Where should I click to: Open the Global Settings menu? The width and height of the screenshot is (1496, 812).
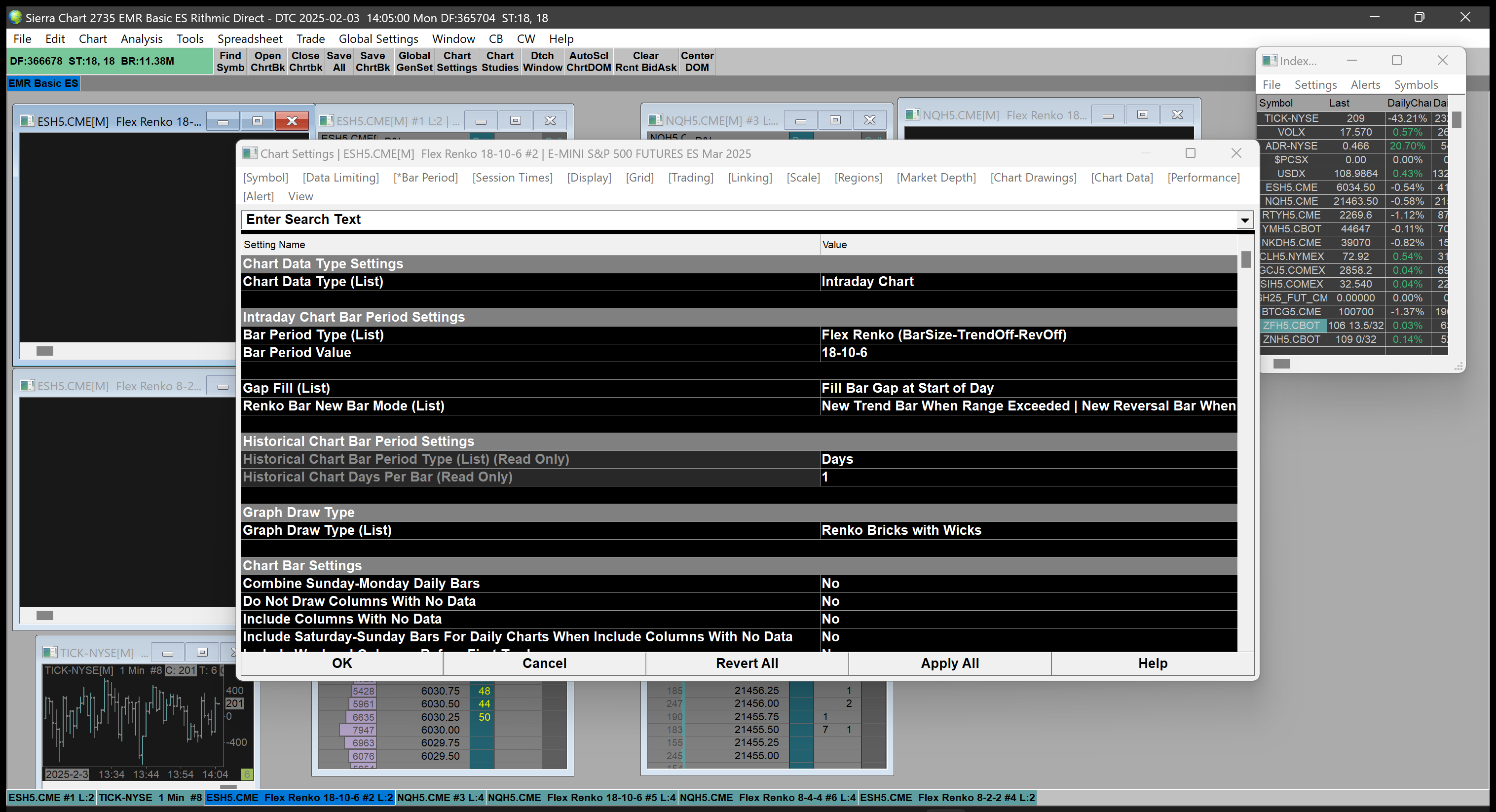tap(378, 39)
